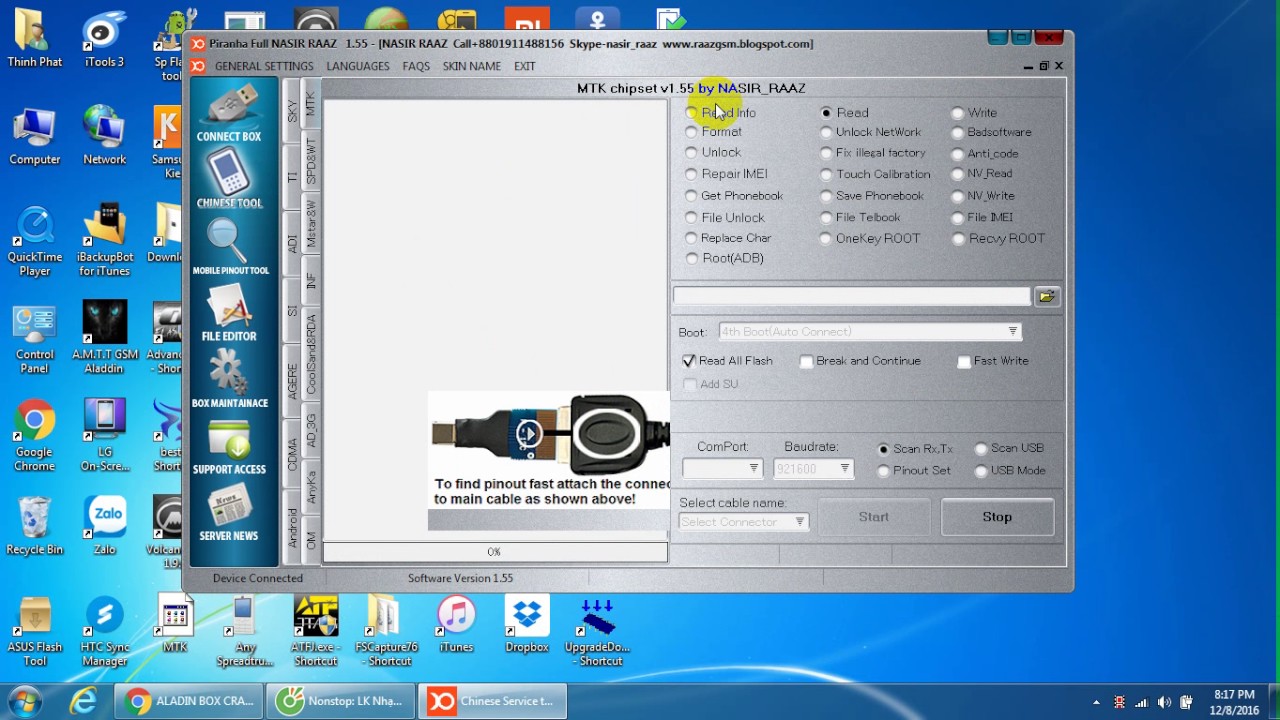1280x720 pixels.
Task: Open iBackupBot for iTunes shortcut
Action: (104, 242)
